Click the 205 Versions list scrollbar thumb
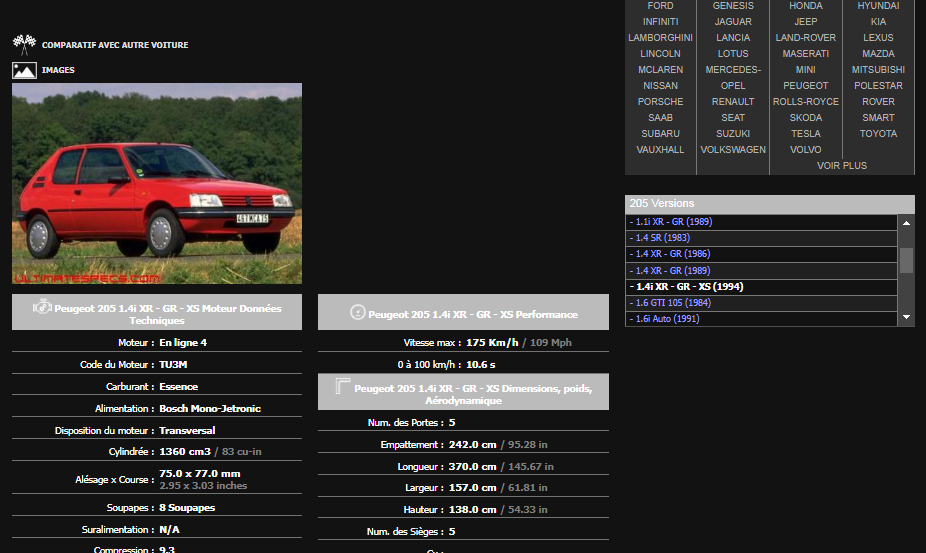The height and width of the screenshot is (553, 926). click(x=906, y=261)
